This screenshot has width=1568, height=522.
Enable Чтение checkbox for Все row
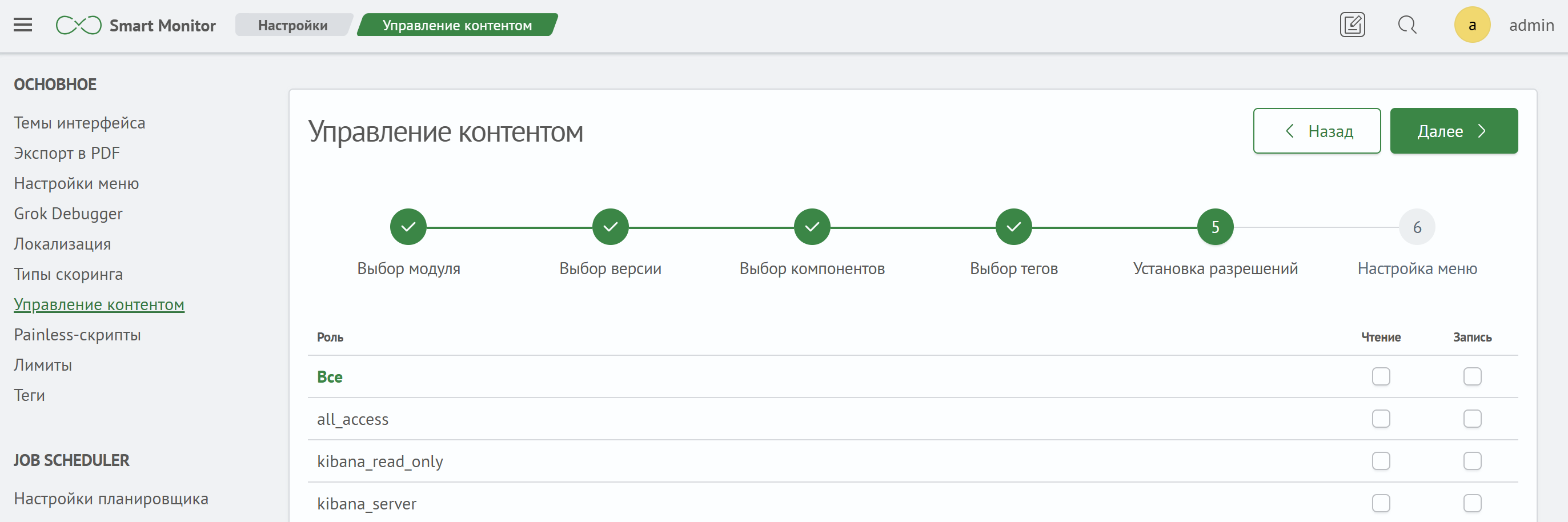click(1381, 376)
